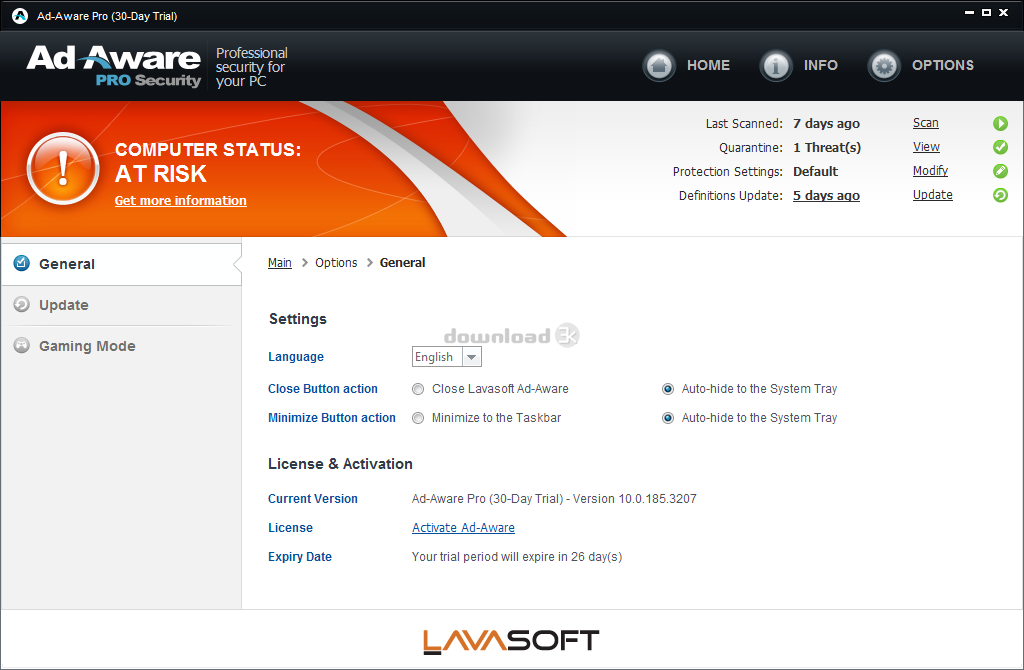Click the 5 days ago definitions link
Viewport: 1024px width, 670px height.
(x=826, y=195)
